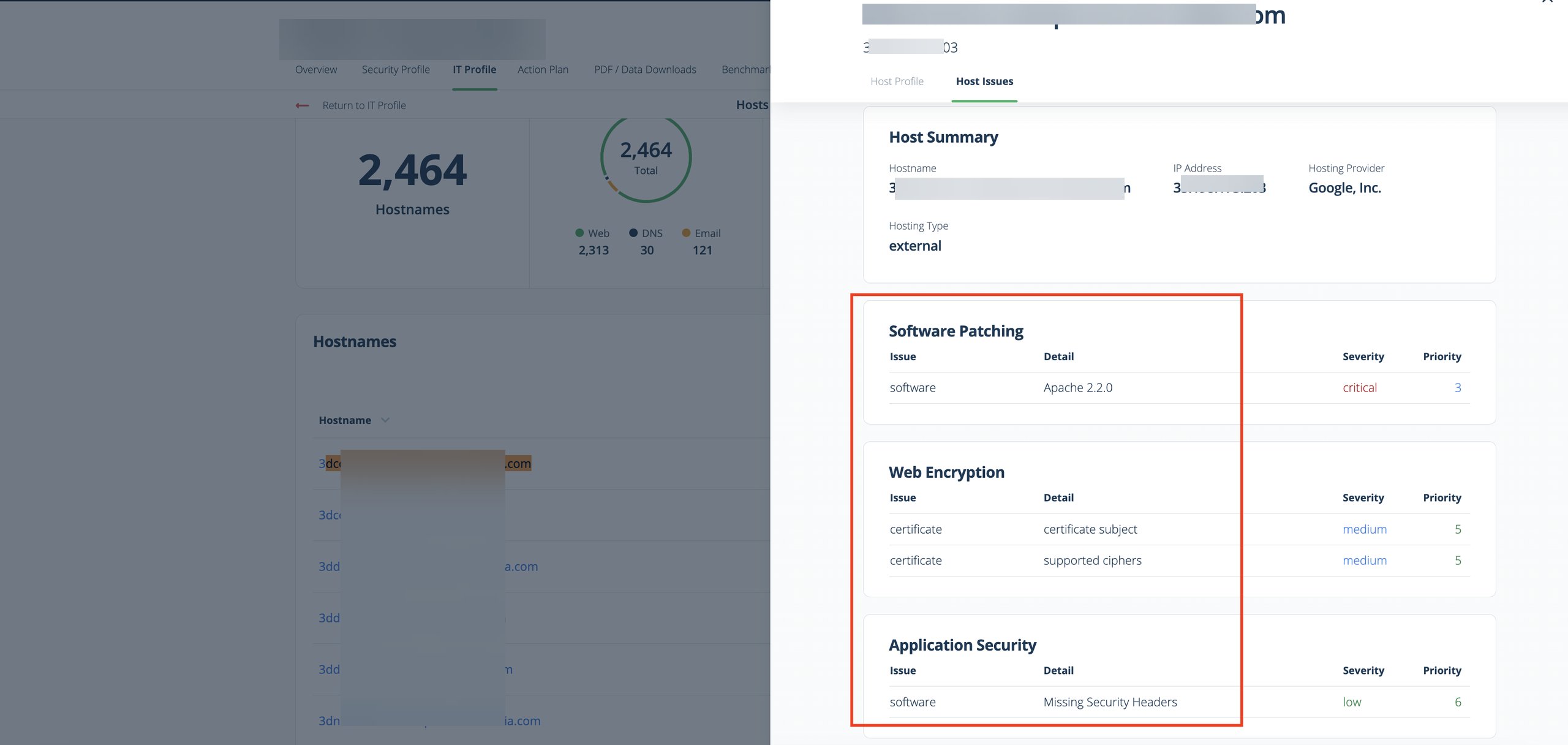Open the Overview tab

point(316,70)
